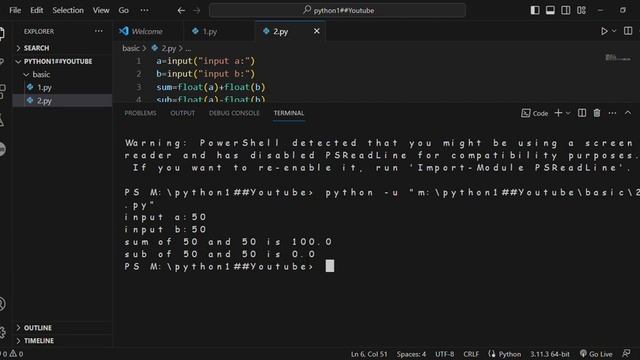Open the File menu
The height and width of the screenshot is (360, 640).
pos(15,10)
